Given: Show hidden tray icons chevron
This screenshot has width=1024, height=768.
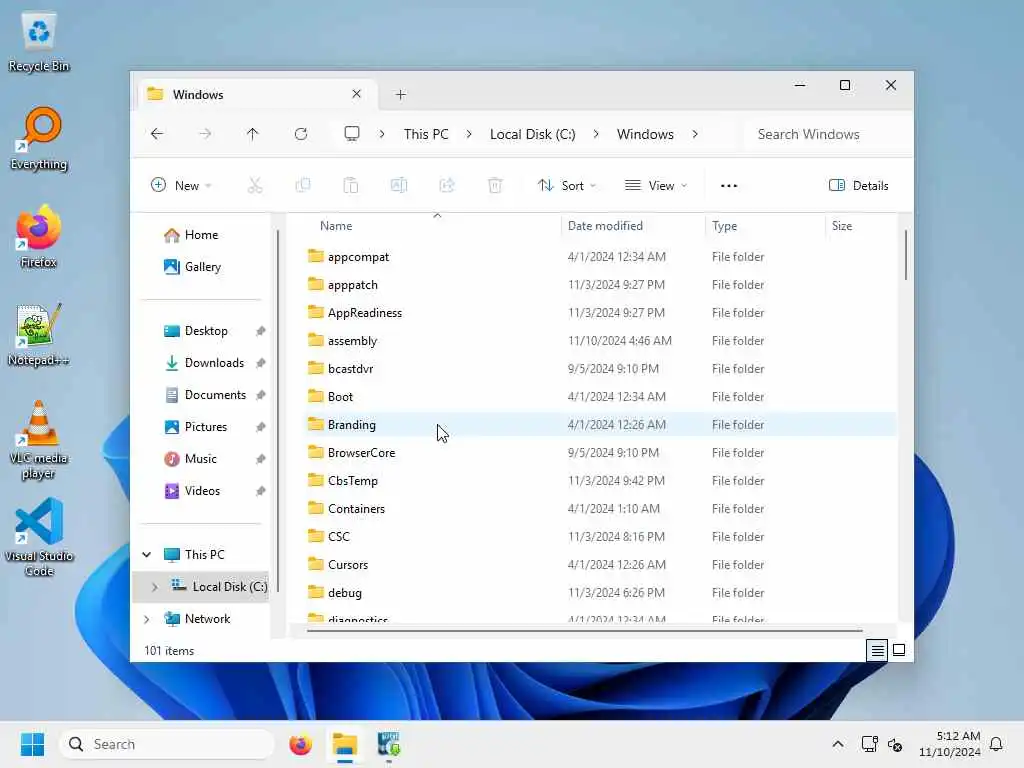Looking at the screenshot, I should (x=838, y=744).
